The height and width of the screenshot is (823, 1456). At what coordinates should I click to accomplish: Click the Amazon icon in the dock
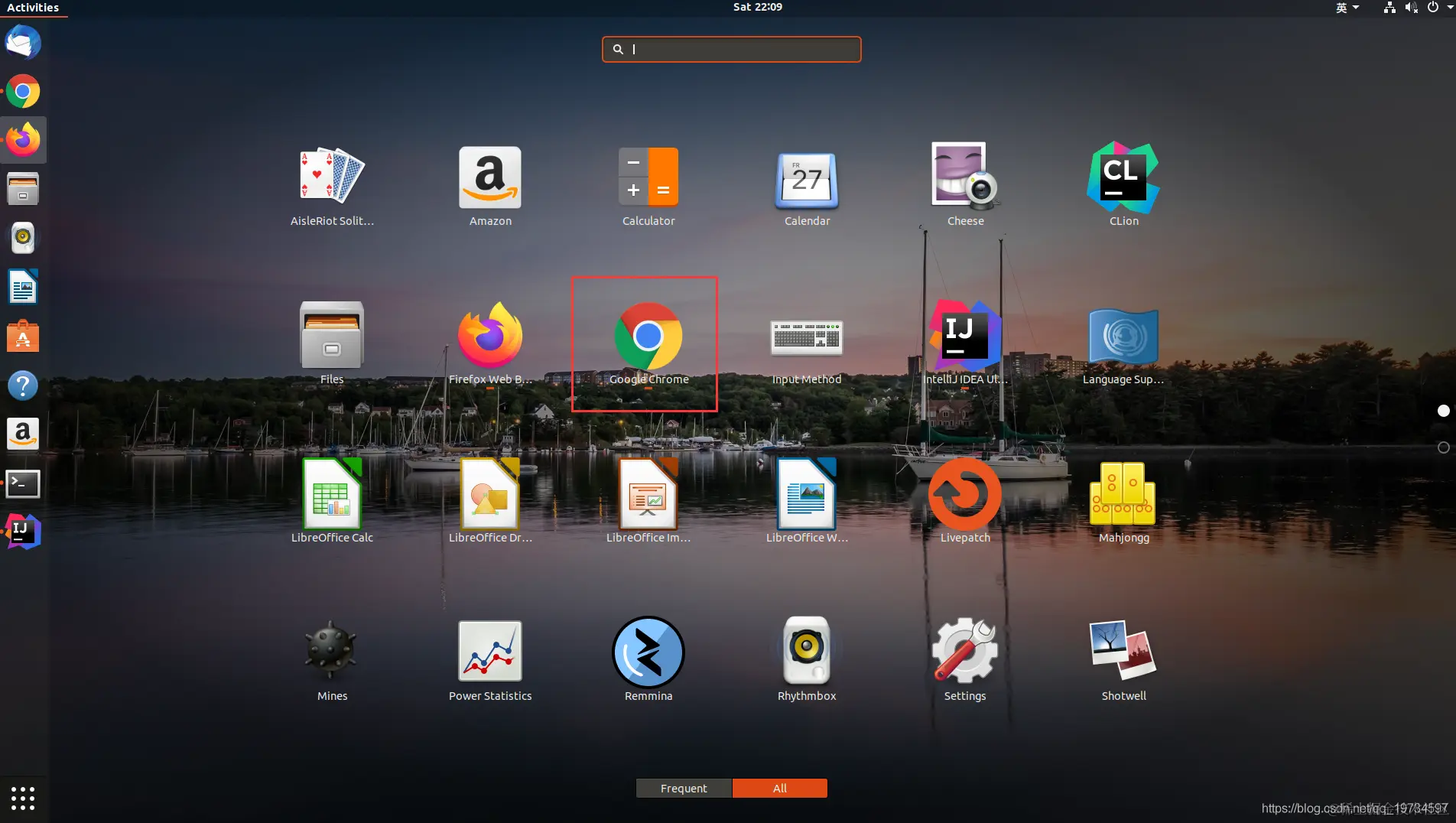23,434
